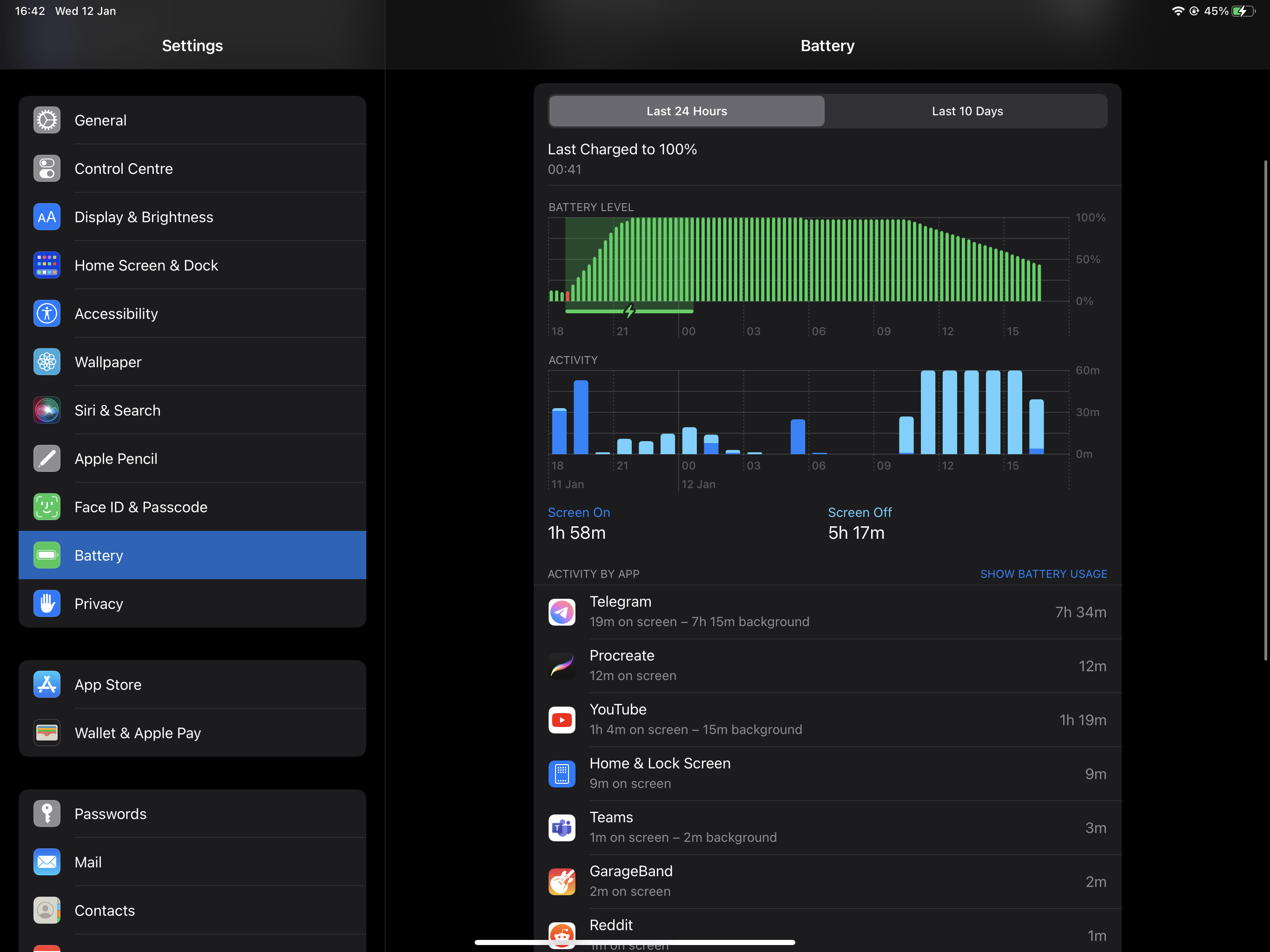Tap battery status icon in status bar

(1244, 11)
